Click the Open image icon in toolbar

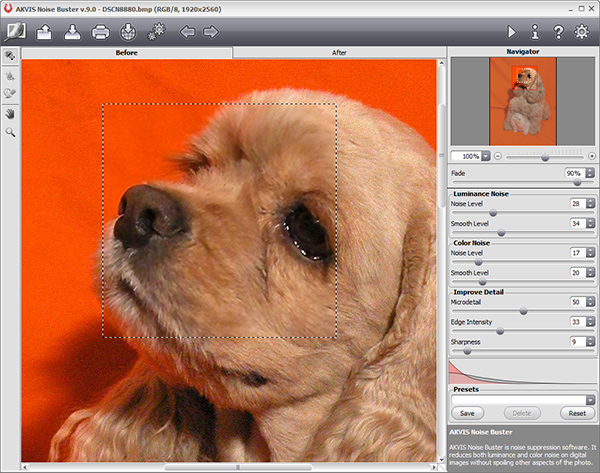(45, 32)
